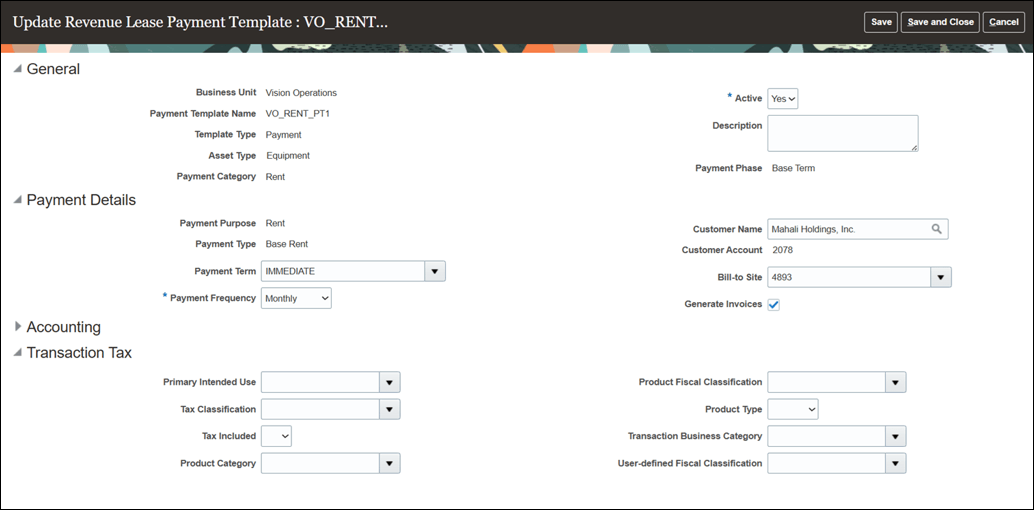Click the Base Term payment phase value
The height and width of the screenshot is (510, 1034).
(x=793, y=168)
